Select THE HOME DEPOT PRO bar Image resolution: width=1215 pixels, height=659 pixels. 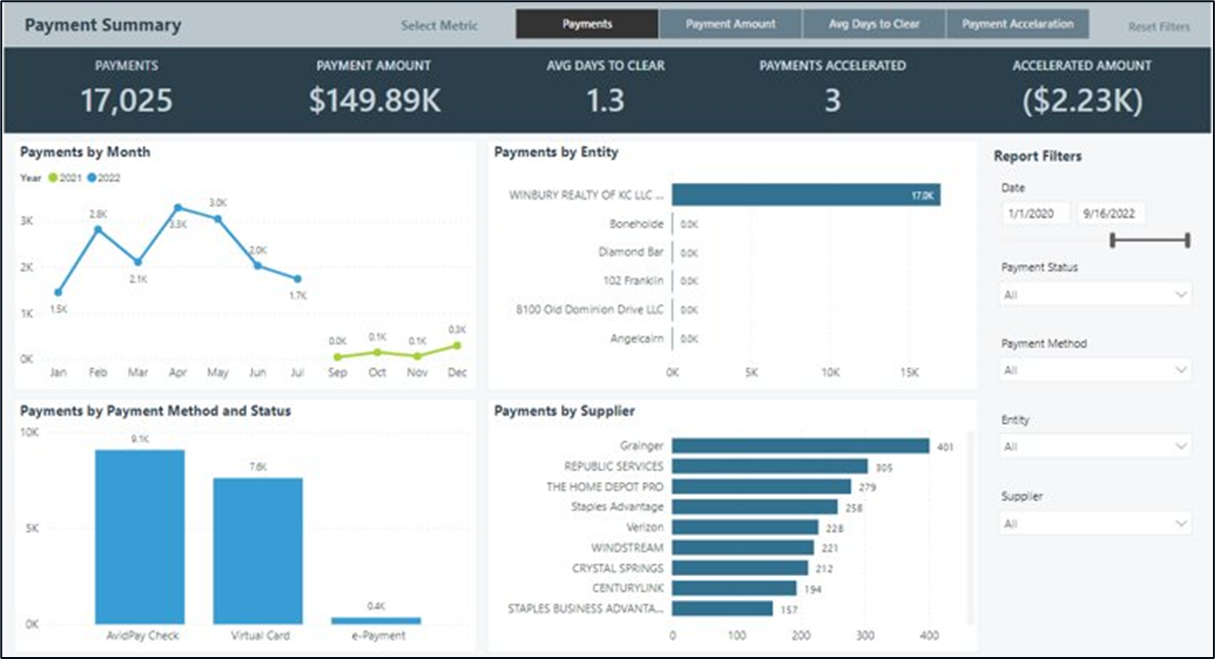[762, 487]
